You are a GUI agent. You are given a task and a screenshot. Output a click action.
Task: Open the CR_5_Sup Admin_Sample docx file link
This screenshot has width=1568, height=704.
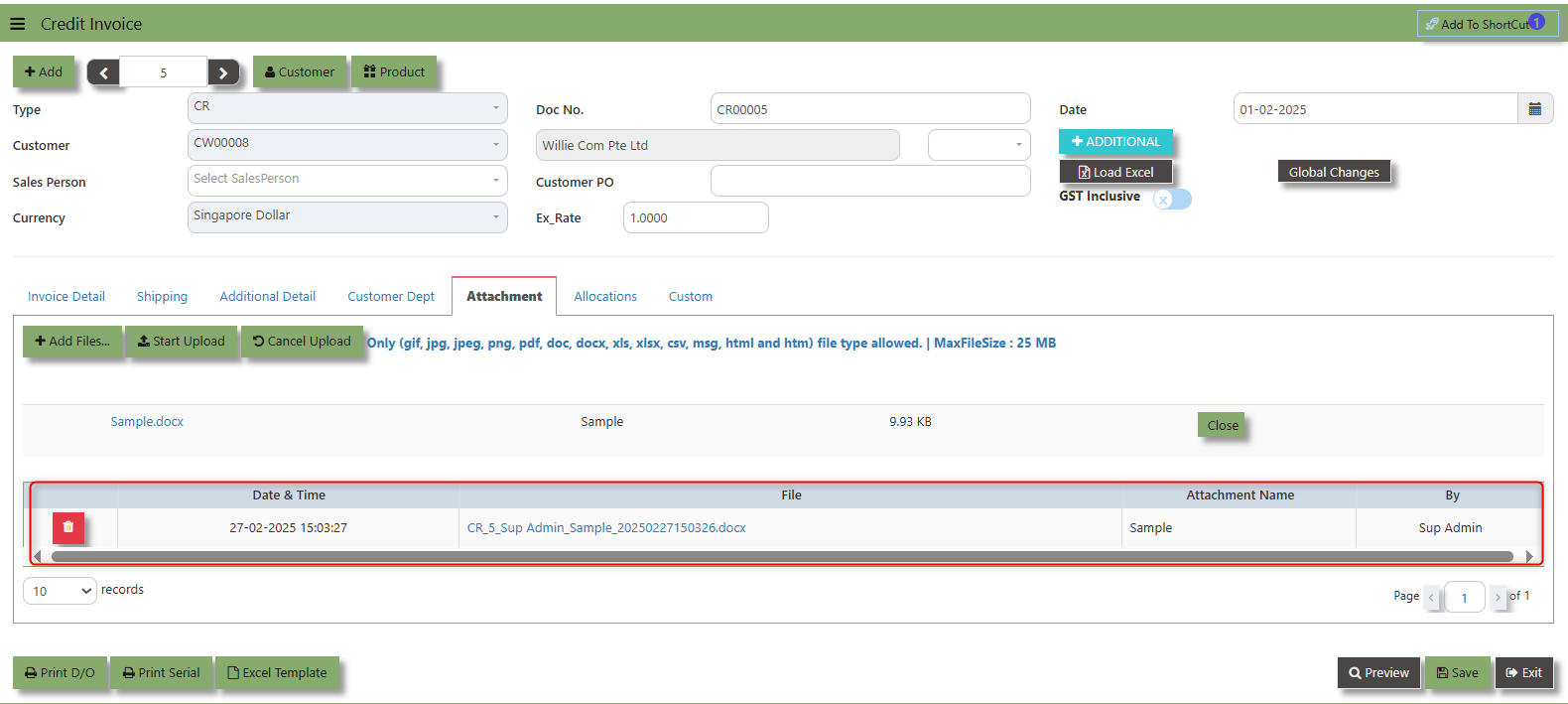point(606,527)
